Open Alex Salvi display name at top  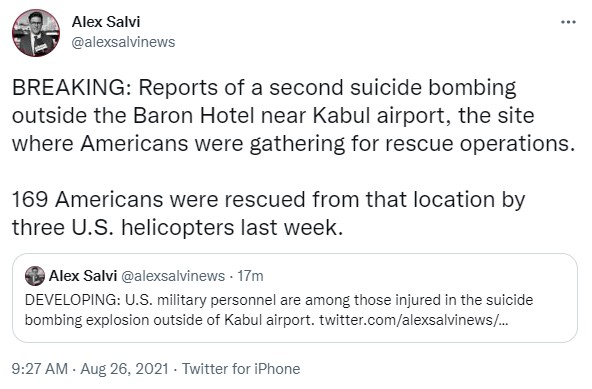pyautogui.click(x=106, y=22)
